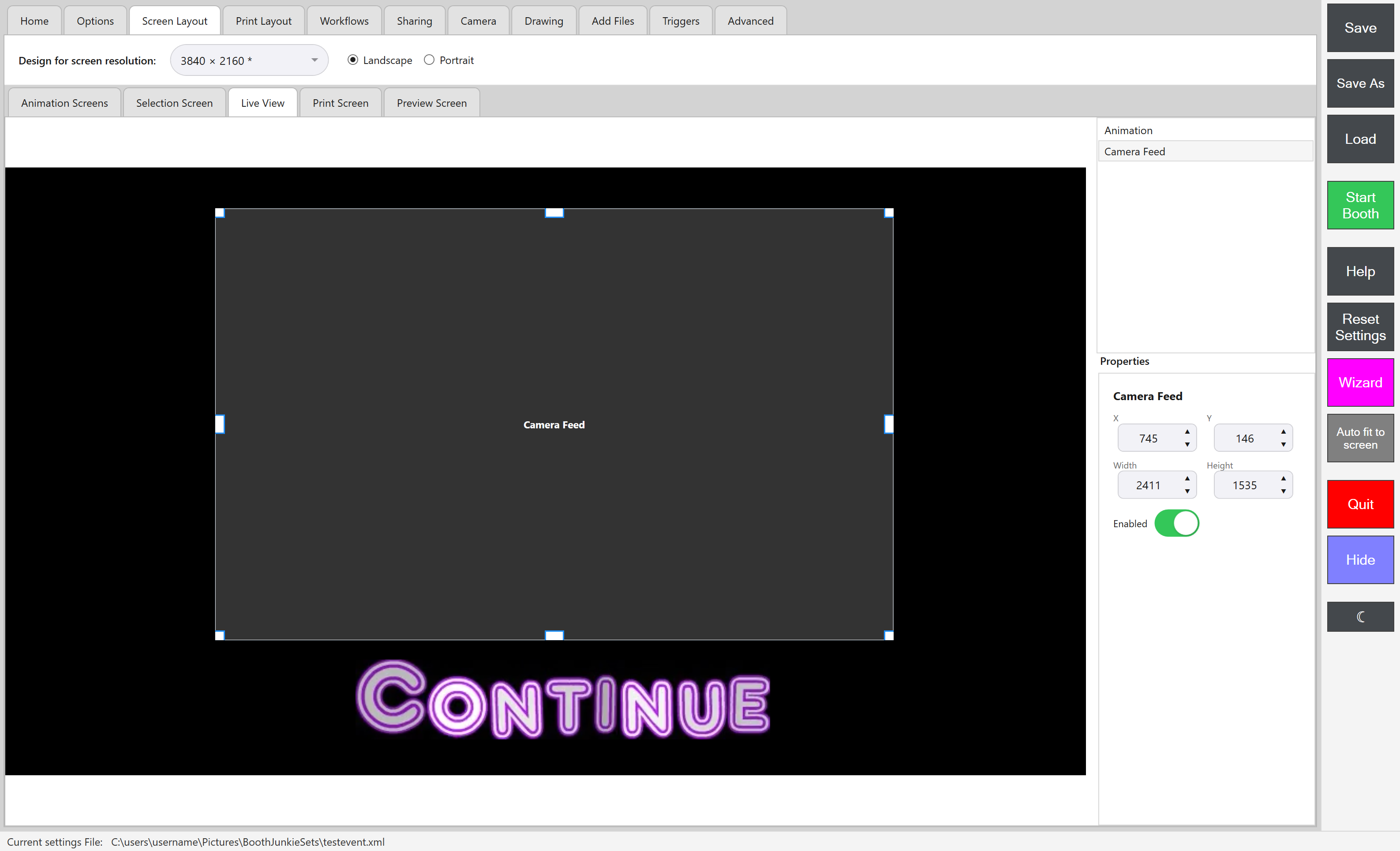The width and height of the screenshot is (1400, 851).
Task: Toggle the Enabled switch off
Action: (1177, 523)
